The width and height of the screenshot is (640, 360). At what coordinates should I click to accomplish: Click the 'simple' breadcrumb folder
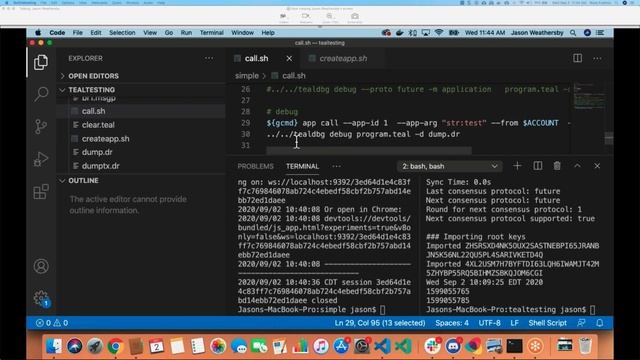(x=247, y=76)
